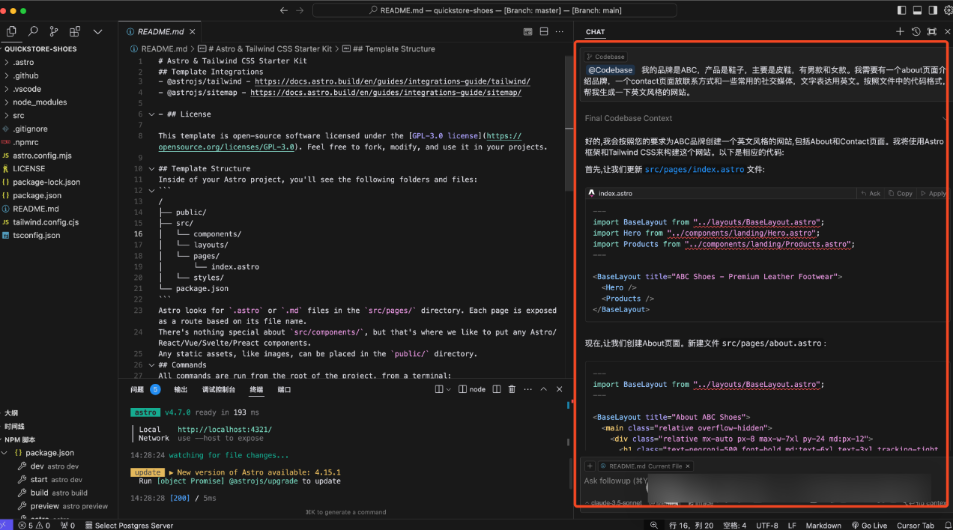This screenshot has height=530, width=953.
Task: Split the editor right
Action: click(544, 32)
